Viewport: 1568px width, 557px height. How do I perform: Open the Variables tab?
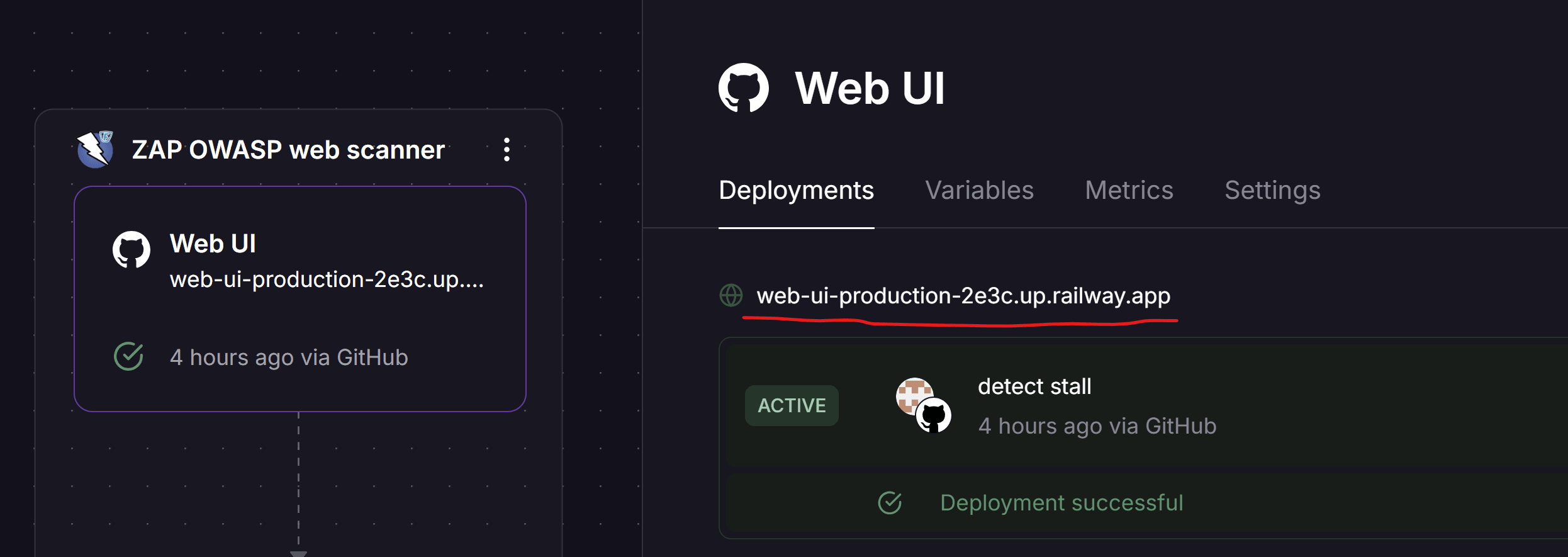979,190
